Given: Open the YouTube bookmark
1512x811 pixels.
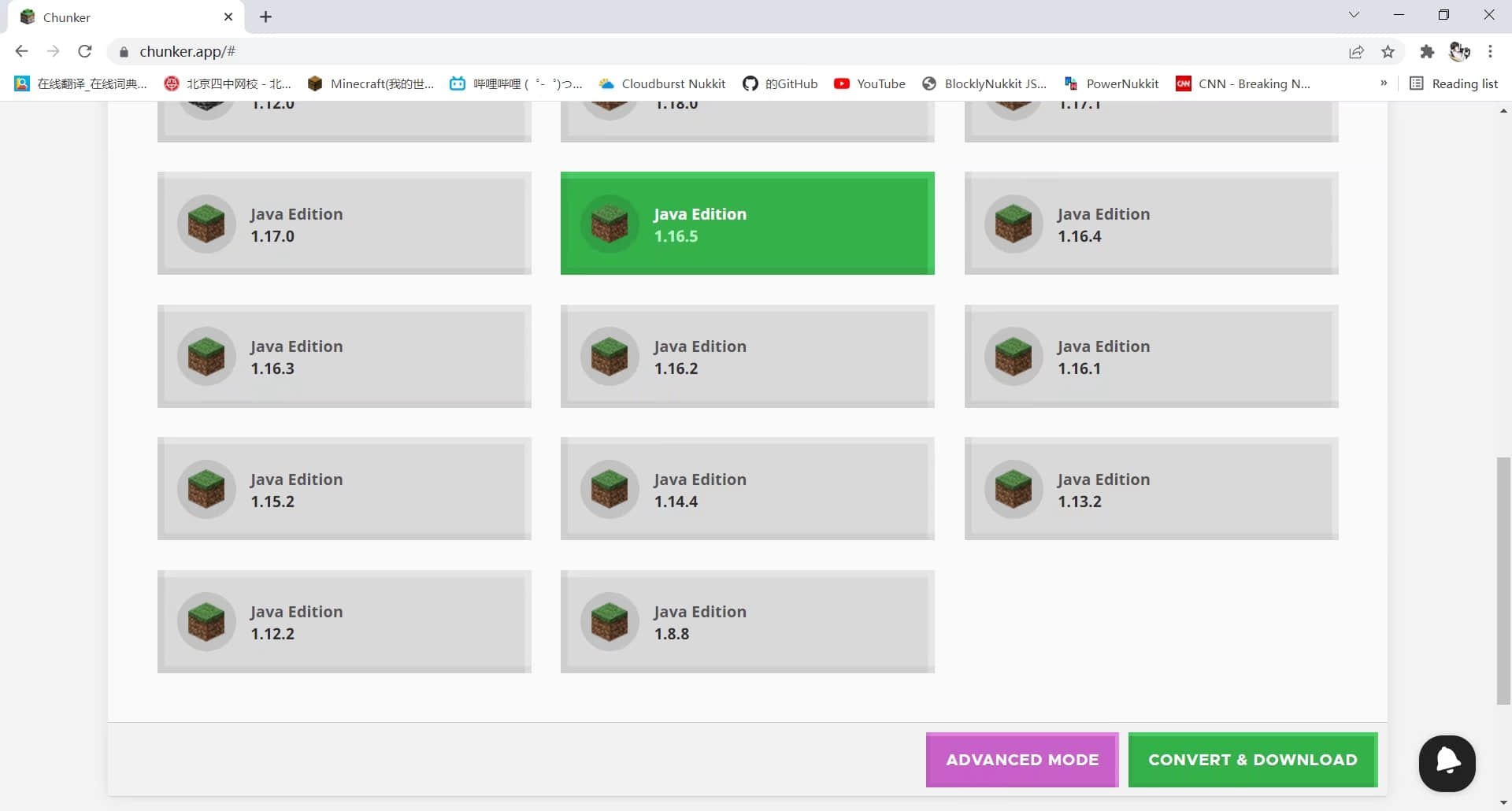Looking at the screenshot, I should (869, 83).
